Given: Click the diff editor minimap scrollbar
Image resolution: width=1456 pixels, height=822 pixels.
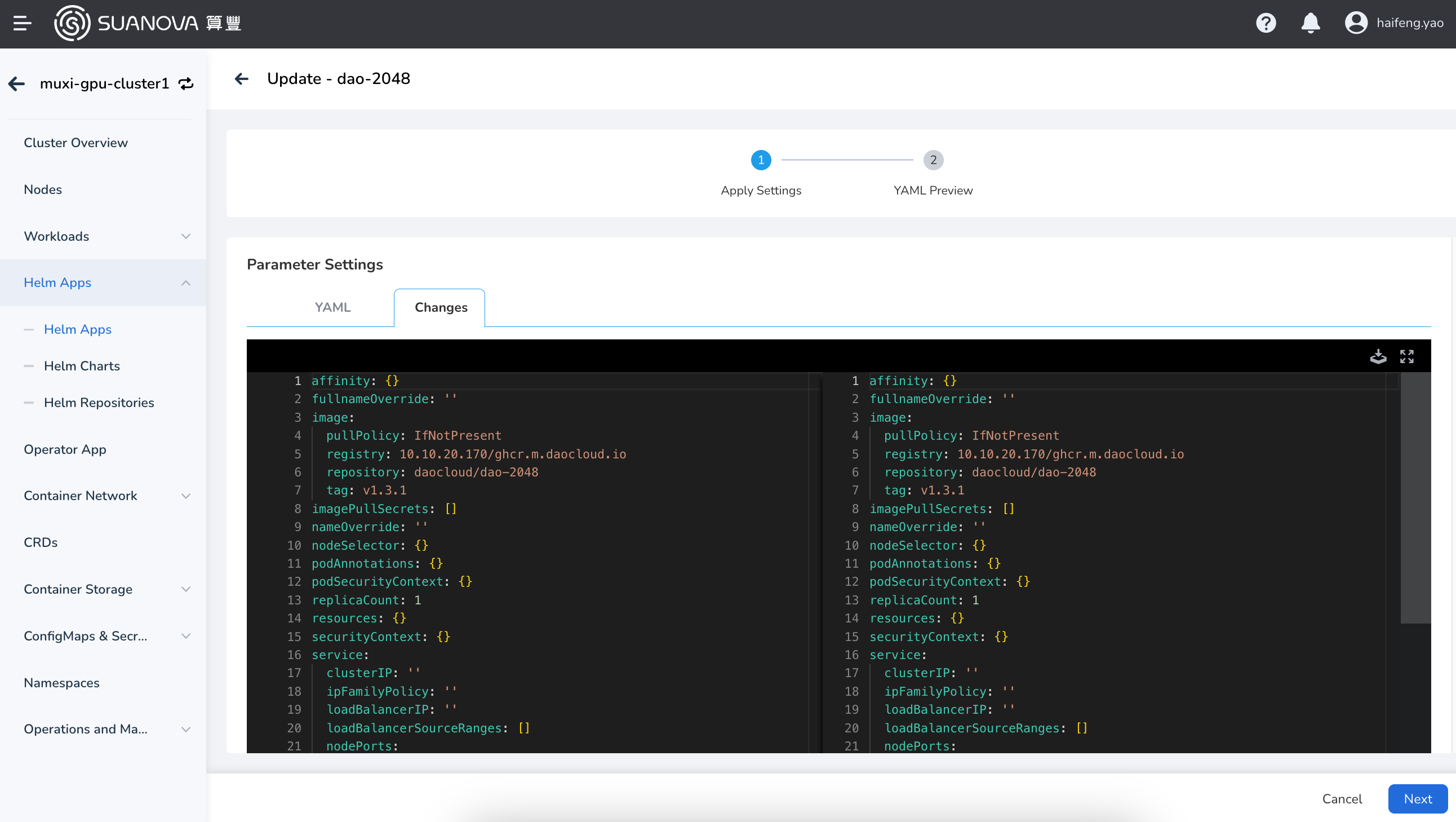Looking at the screenshot, I should [x=1415, y=498].
